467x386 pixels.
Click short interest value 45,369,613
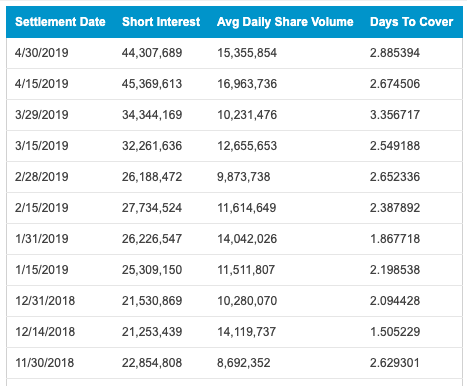(x=152, y=84)
